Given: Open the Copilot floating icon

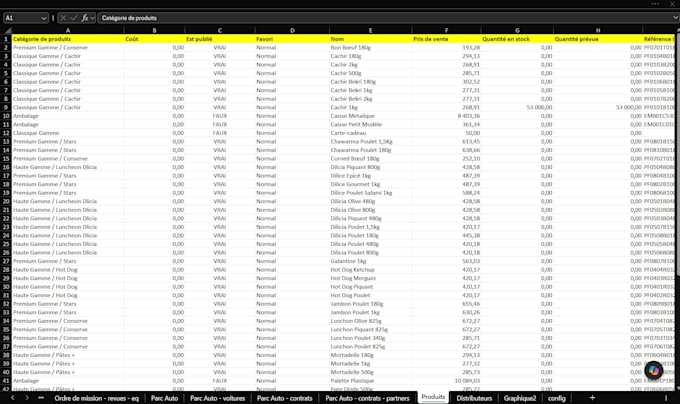Looking at the screenshot, I should coord(654,370).
